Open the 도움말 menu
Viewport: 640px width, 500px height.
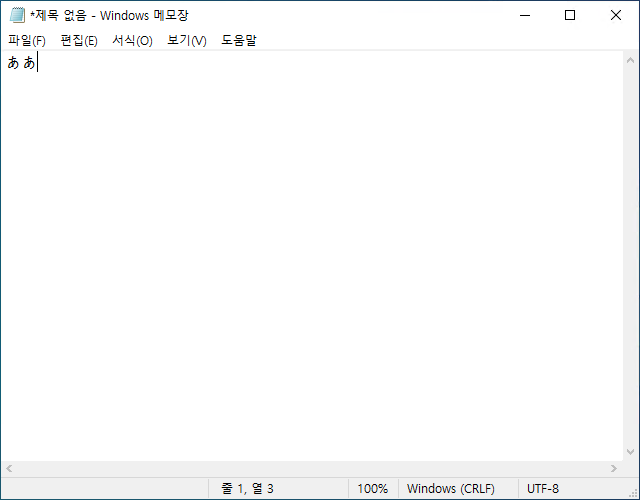click(239, 40)
